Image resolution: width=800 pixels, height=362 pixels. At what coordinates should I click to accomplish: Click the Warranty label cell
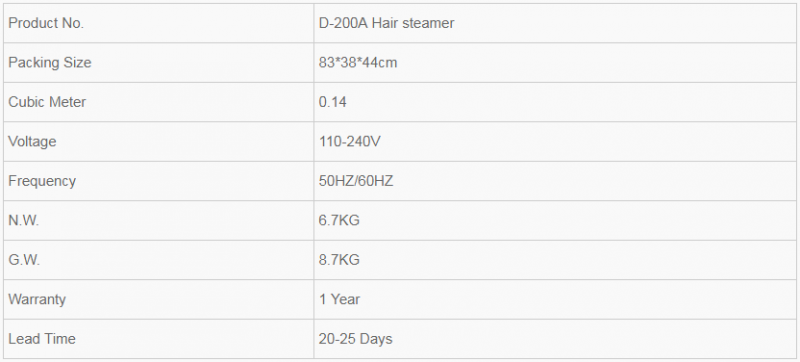[159, 299]
